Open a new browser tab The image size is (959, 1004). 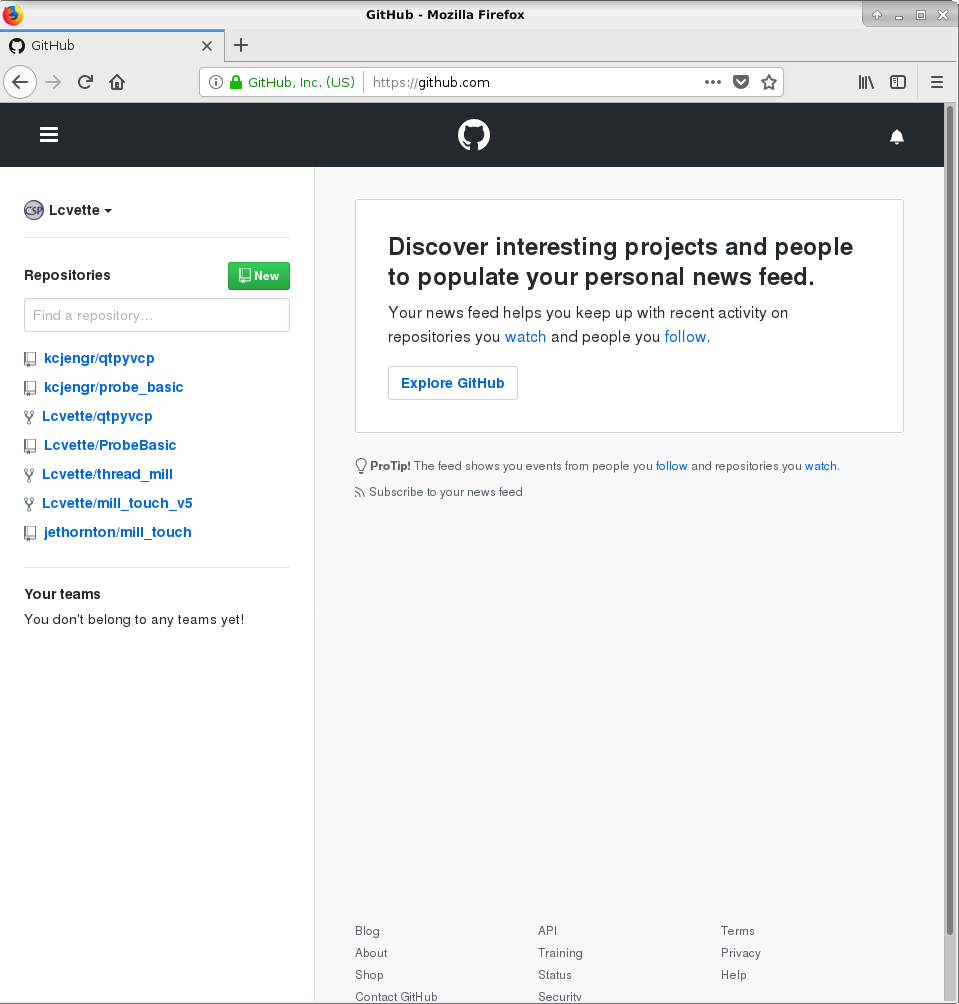[x=241, y=45]
